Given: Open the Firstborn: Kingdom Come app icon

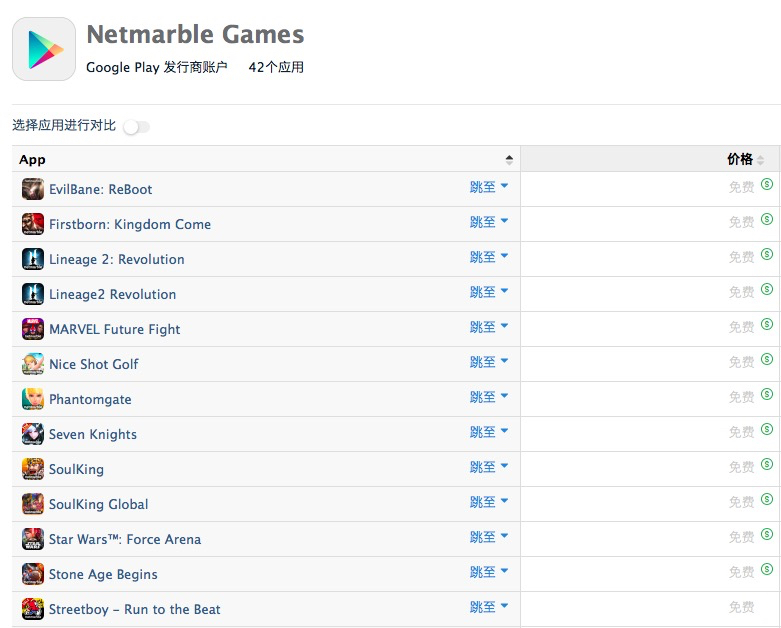Looking at the screenshot, I should pyautogui.click(x=33, y=224).
